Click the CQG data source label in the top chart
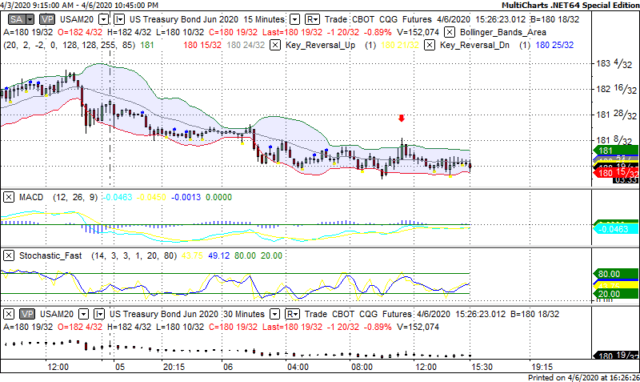Image resolution: width=640 pixels, height=382 pixels. tap(388, 19)
